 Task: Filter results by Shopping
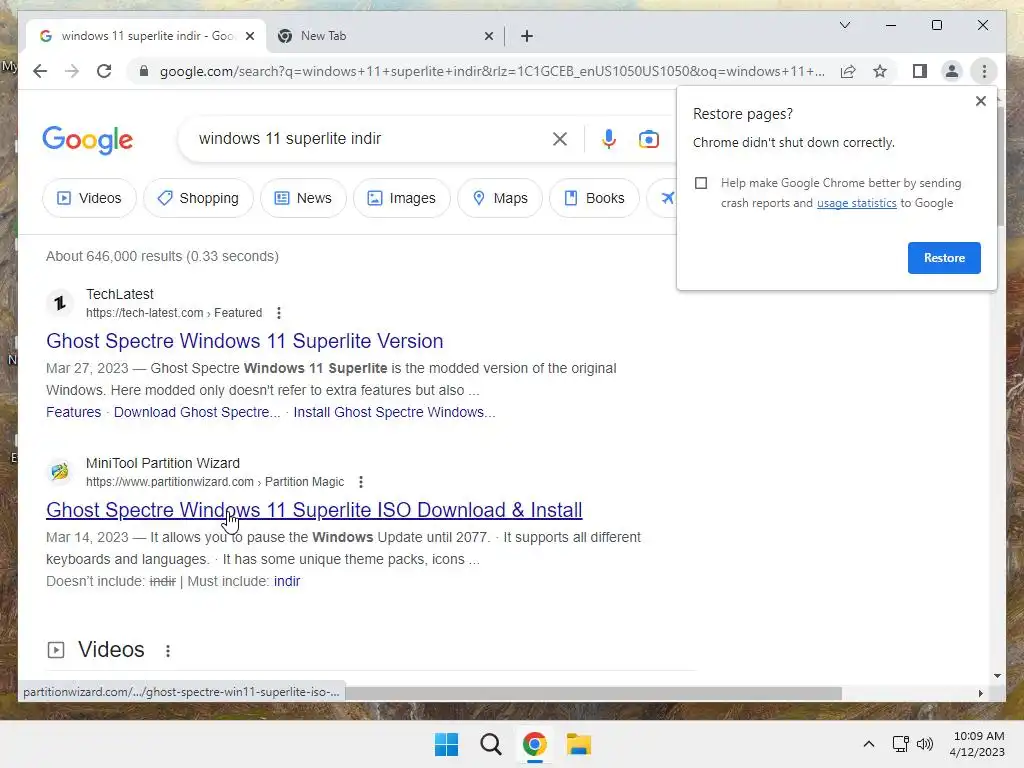click(x=199, y=198)
